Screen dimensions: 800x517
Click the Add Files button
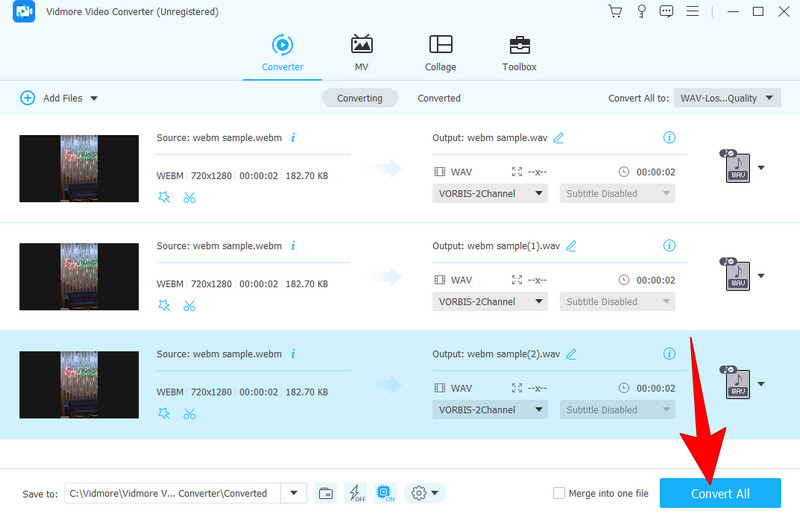point(59,98)
